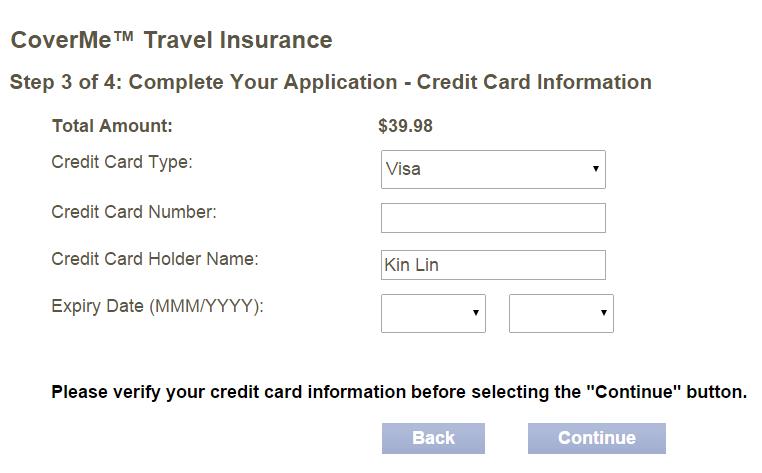Click the "Expiry Date (MMM/YYYY):" label
This screenshot has height=473, width=762.
[157, 306]
